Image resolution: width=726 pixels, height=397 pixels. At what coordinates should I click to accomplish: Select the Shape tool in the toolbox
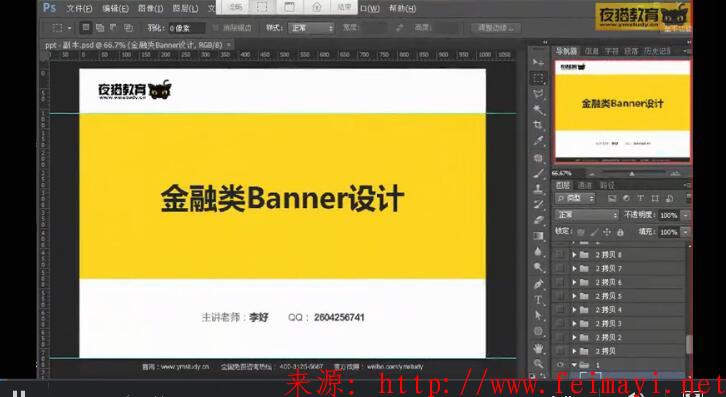tap(538, 331)
